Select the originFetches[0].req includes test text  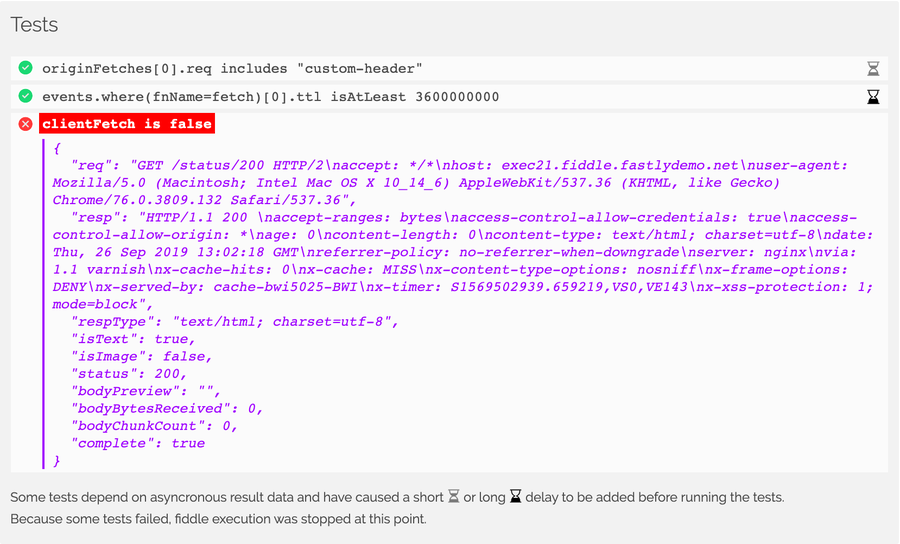[x=232, y=69]
